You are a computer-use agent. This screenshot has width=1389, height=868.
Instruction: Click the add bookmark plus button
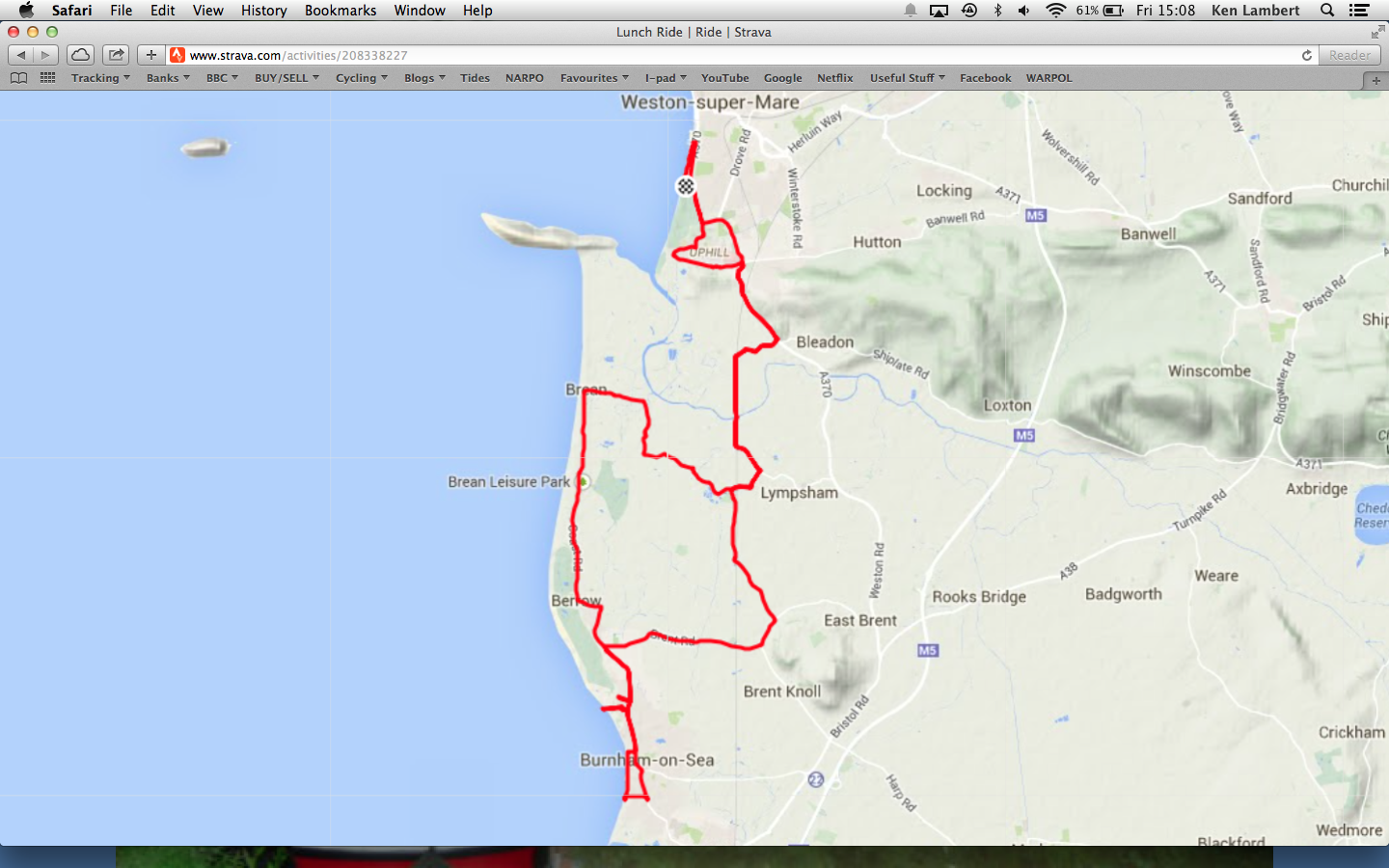pos(150,55)
